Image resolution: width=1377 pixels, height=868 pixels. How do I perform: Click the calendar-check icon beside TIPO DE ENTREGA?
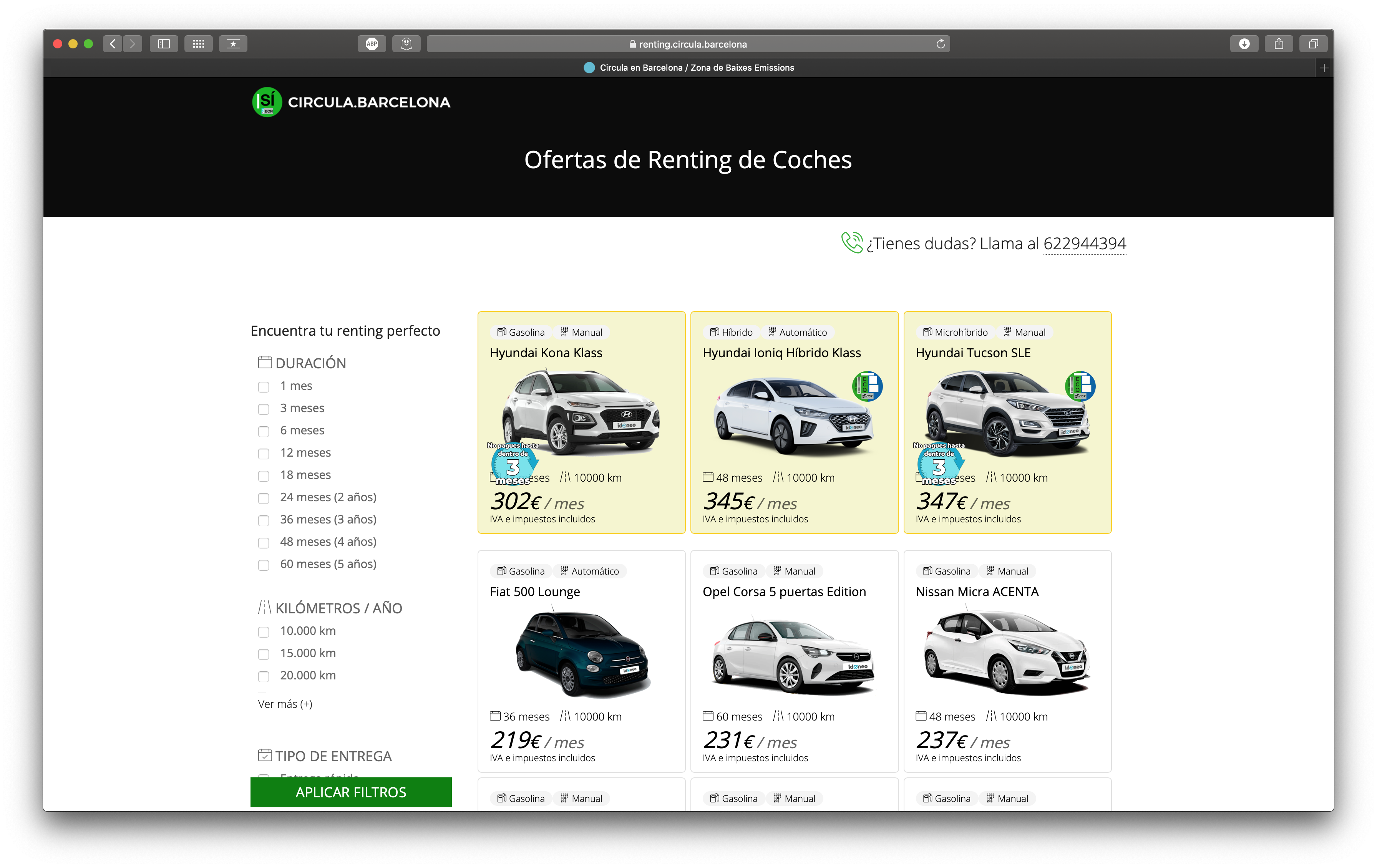(x=265, y=755)
